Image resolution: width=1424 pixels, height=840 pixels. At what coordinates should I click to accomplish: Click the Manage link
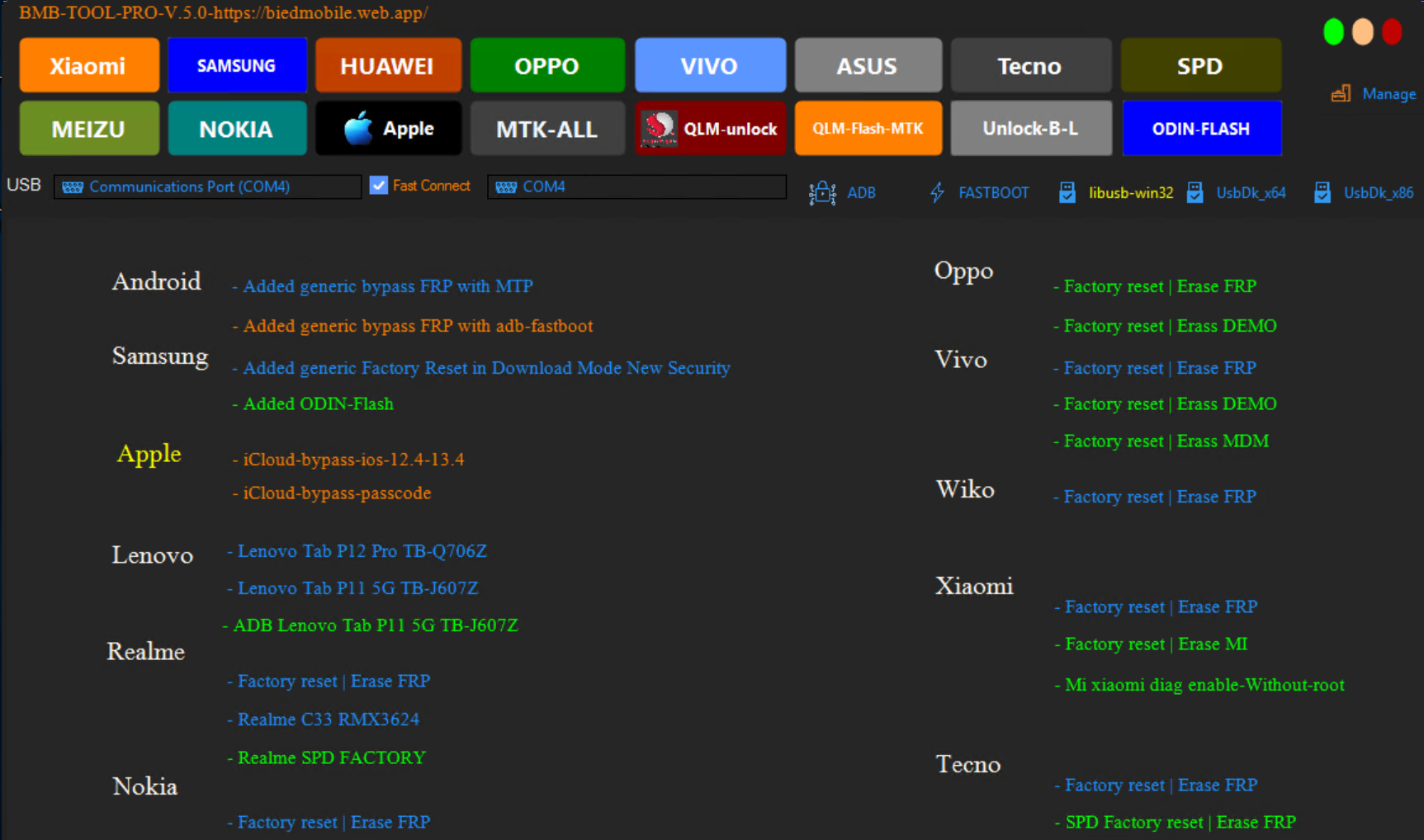1389,94
